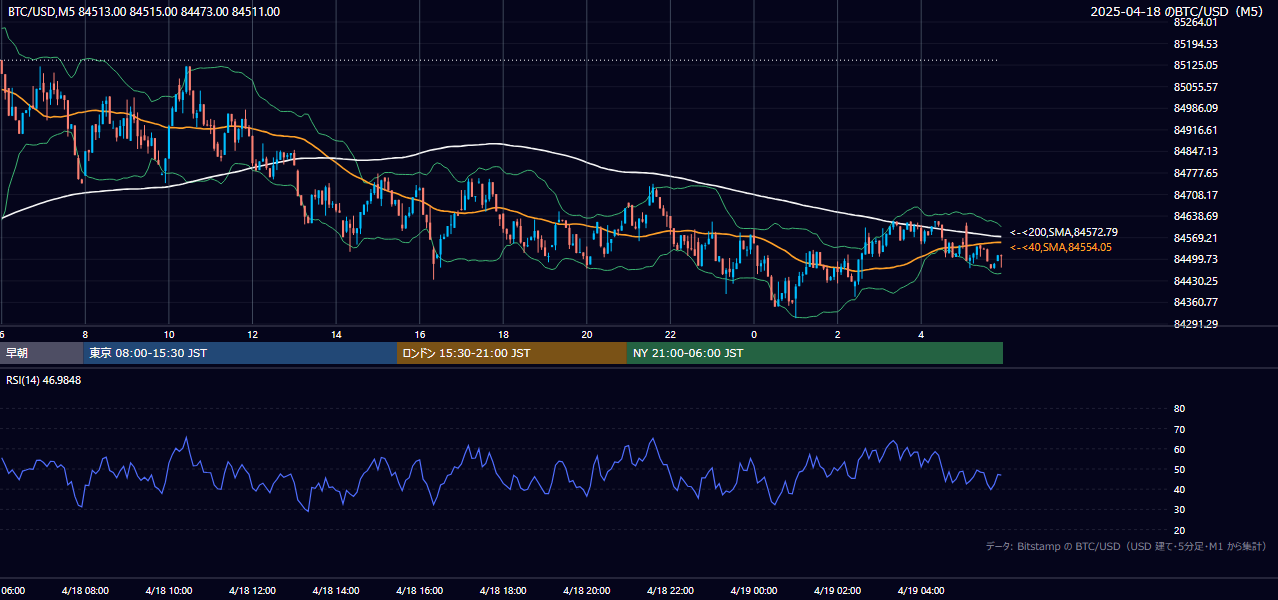Select the ロンドン 15:30-21:00 JST session bar
Image resolution: width=1278 pixels, height=600 pixels.
click(512, 353)
